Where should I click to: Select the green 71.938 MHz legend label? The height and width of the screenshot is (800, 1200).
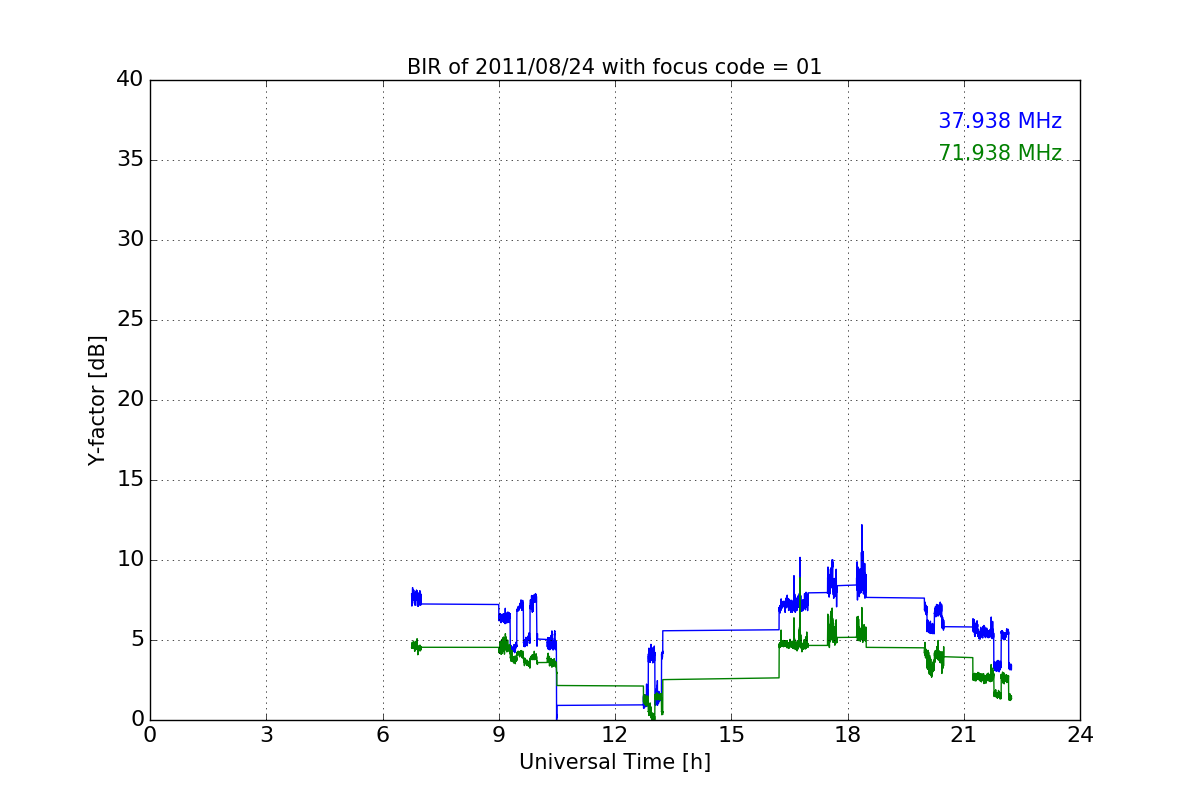(1000, 153)
